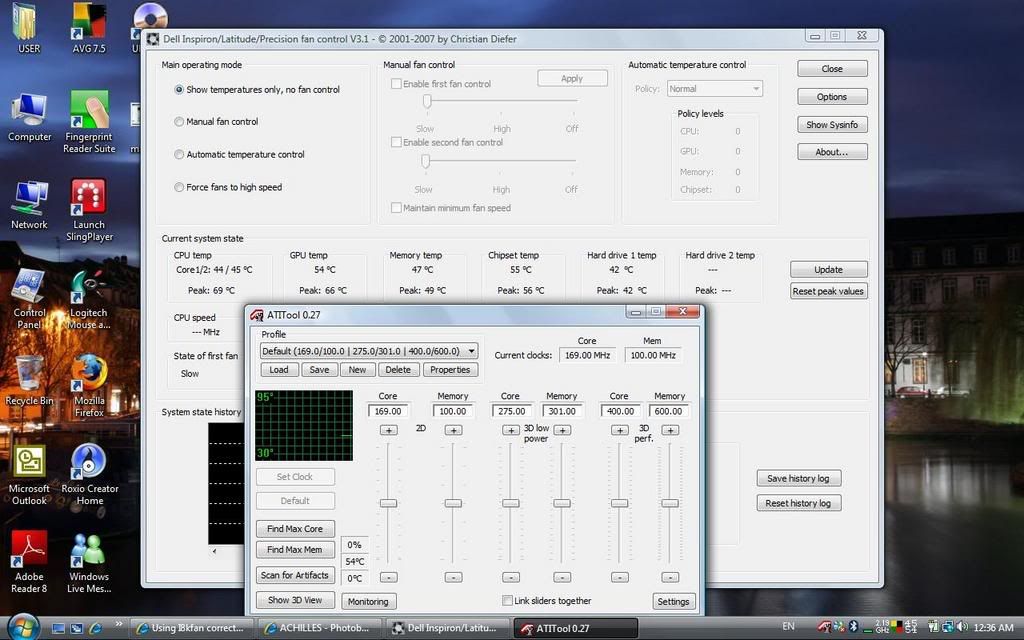Click the volume speaker tray icon
This screenshot has width=1024, height=640.
click(963, 627)
